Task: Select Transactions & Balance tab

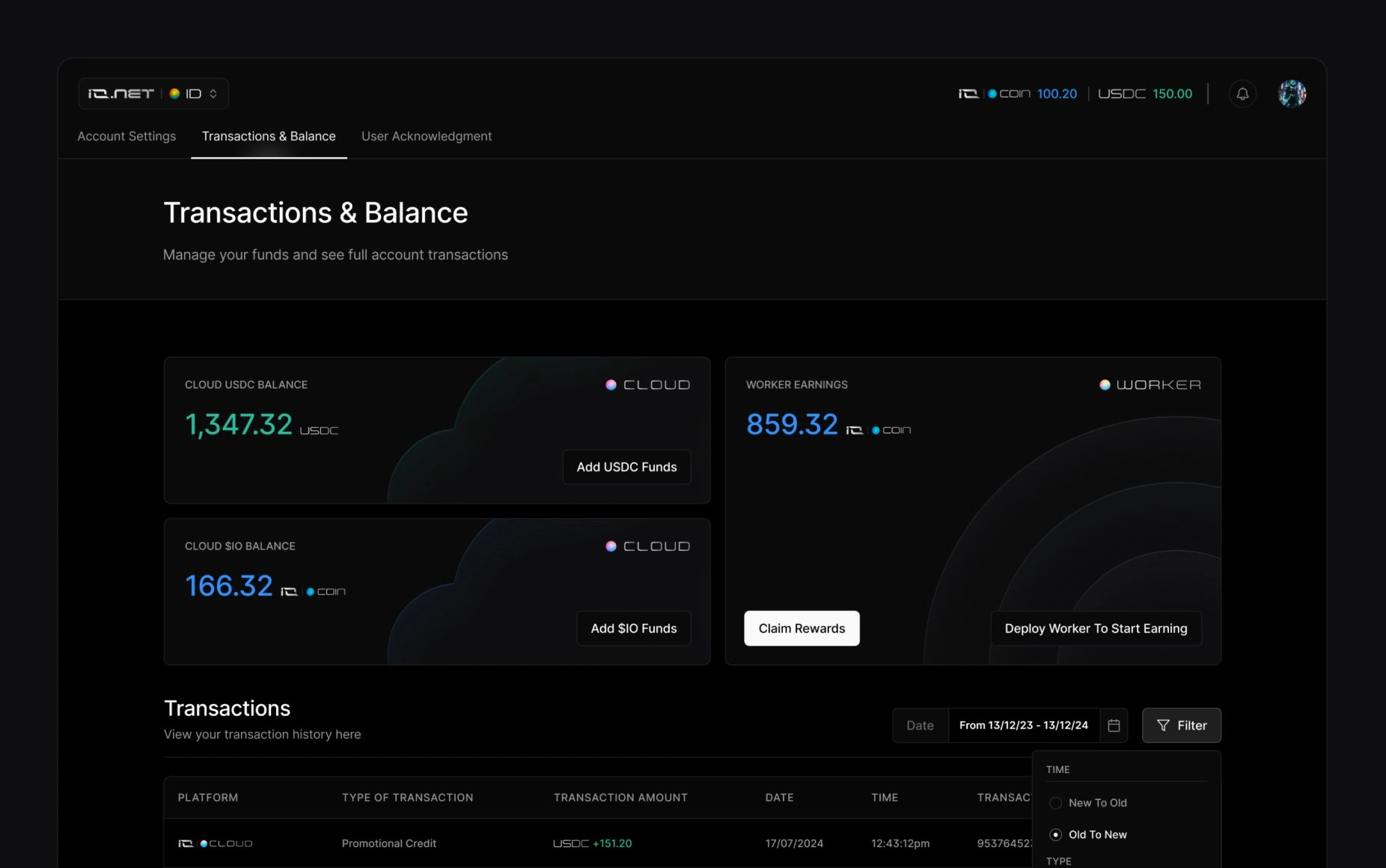Action: (x=269, y=136)
